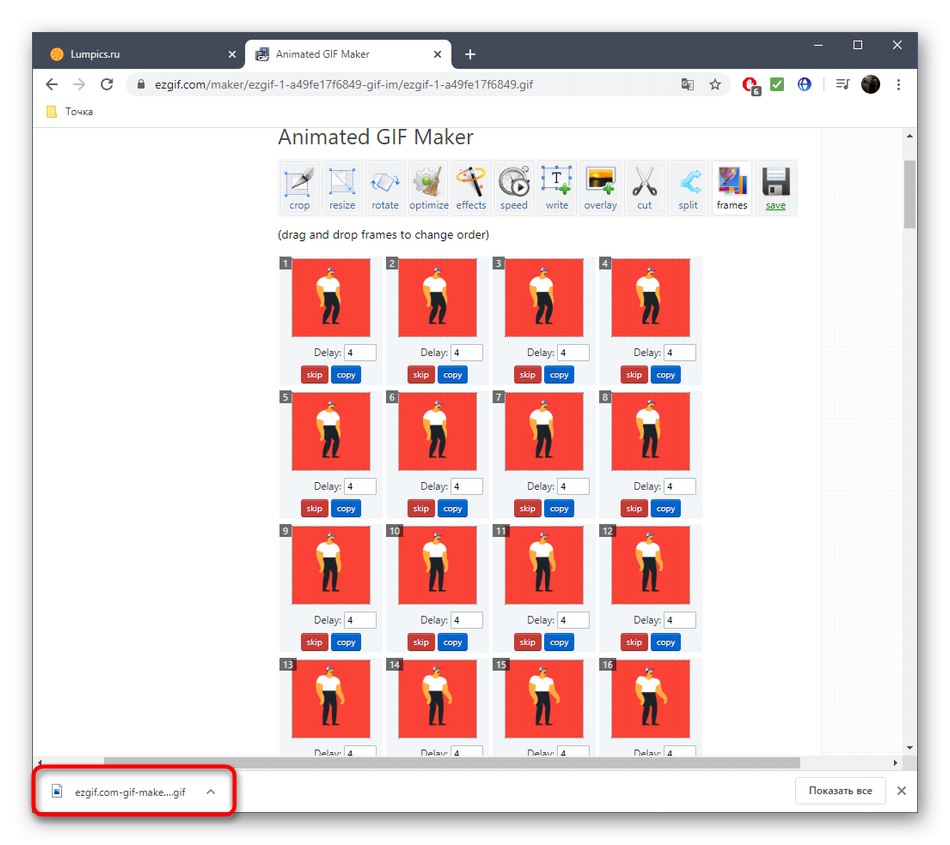Viewport: 950px width, 845px height.
Task: Click the red extension icon with badge 6
Action: [x=751, y=85]
